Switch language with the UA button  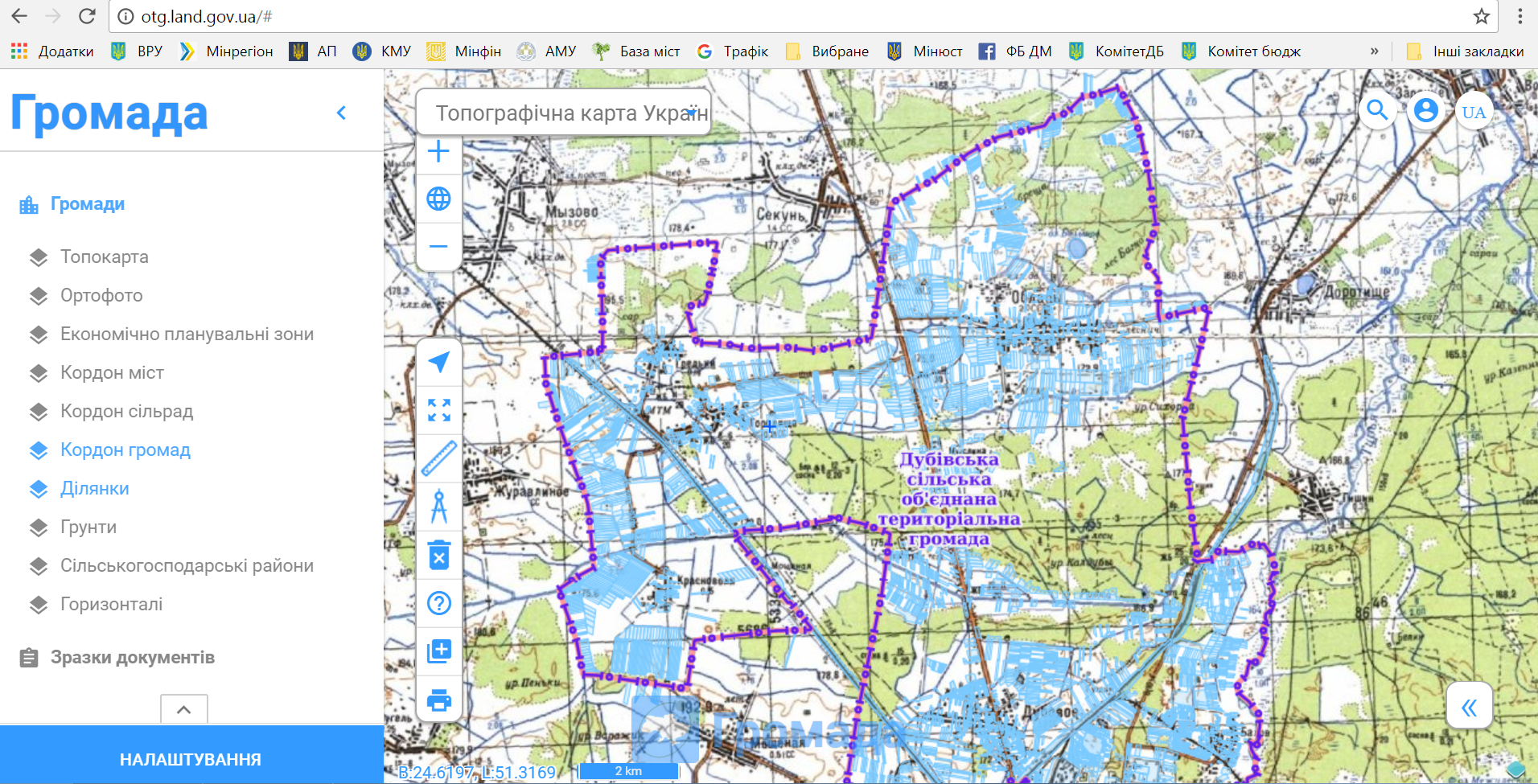pos(1474,112)
